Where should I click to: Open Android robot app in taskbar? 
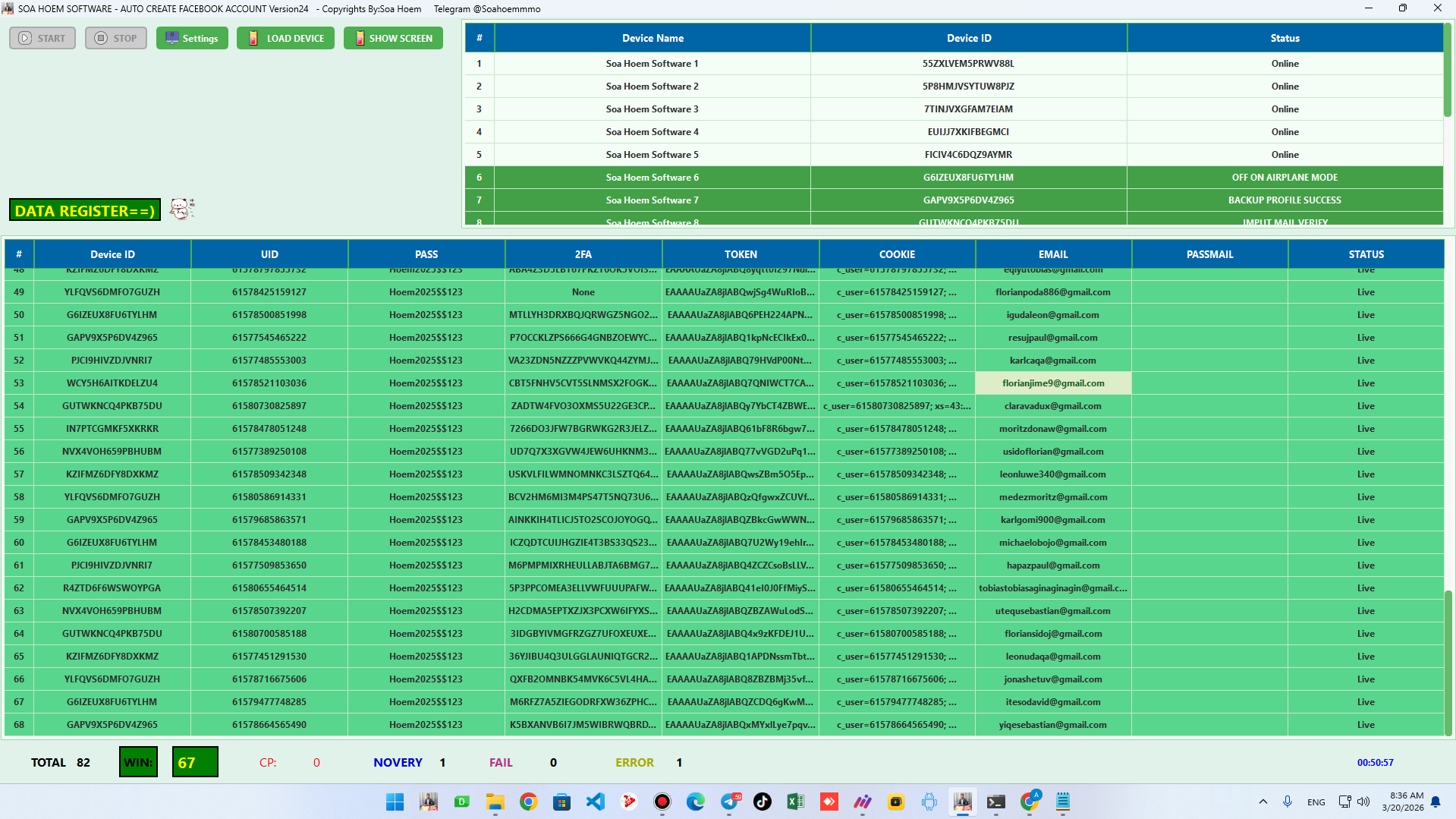click(x=929, y=802)
